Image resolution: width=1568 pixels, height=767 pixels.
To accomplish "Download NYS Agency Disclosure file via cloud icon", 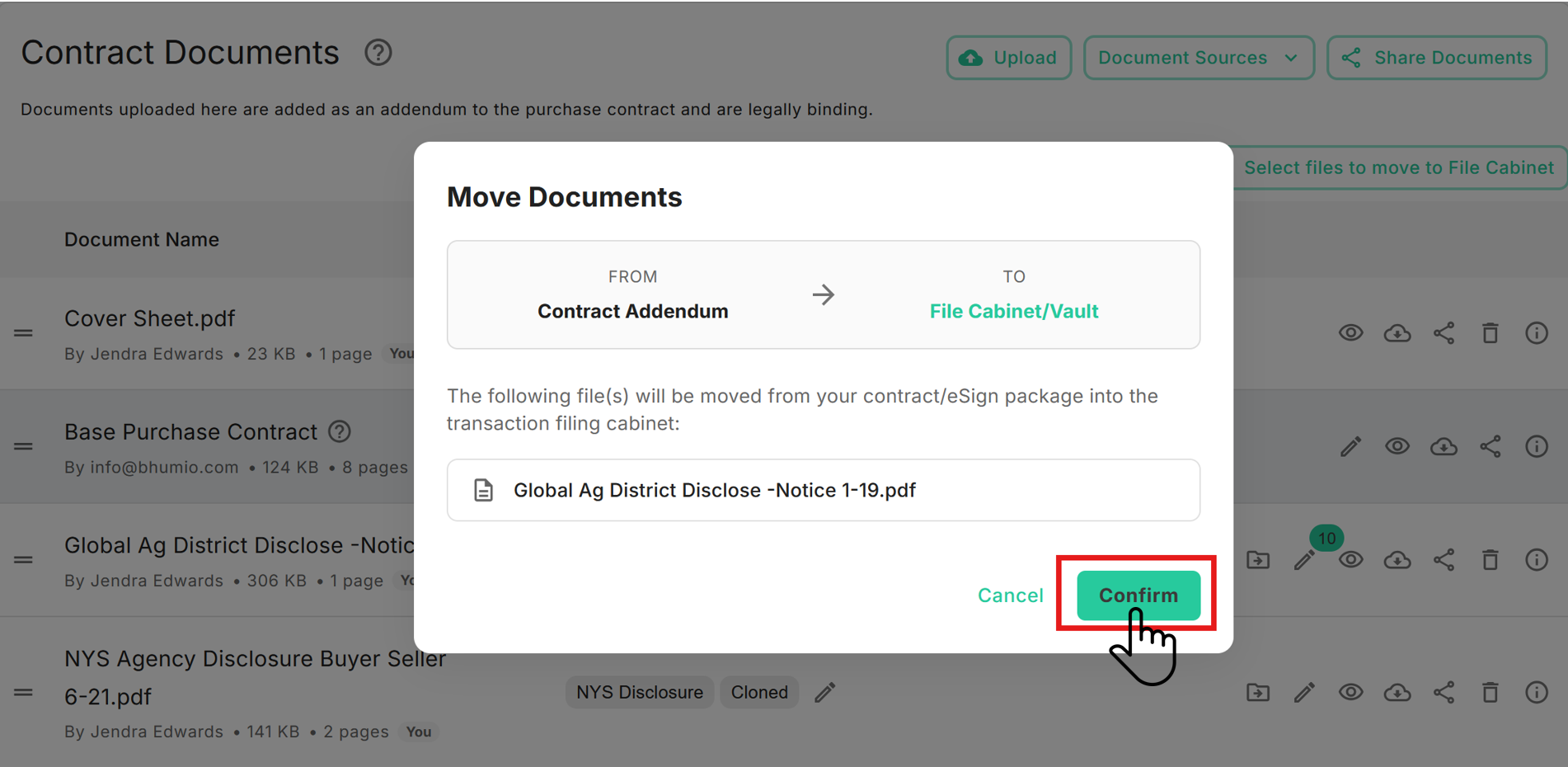I will (1397, 692).
